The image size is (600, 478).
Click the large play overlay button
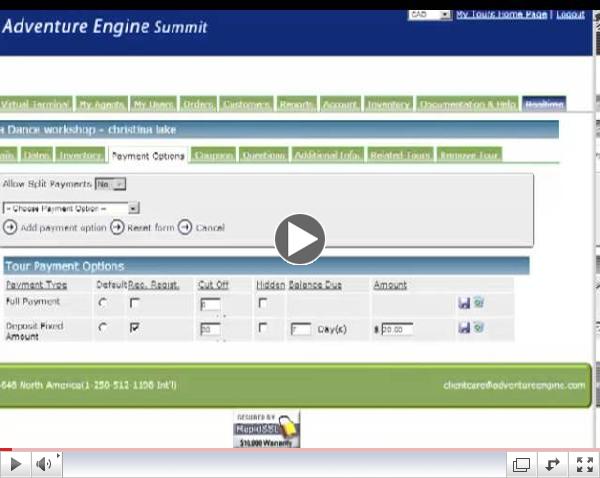click(300, 239)
